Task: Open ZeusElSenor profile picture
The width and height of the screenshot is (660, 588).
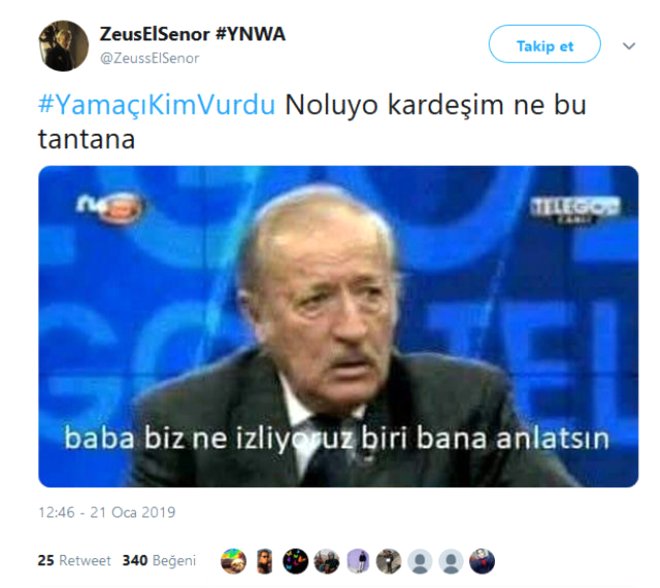Action: coord(64,46)
